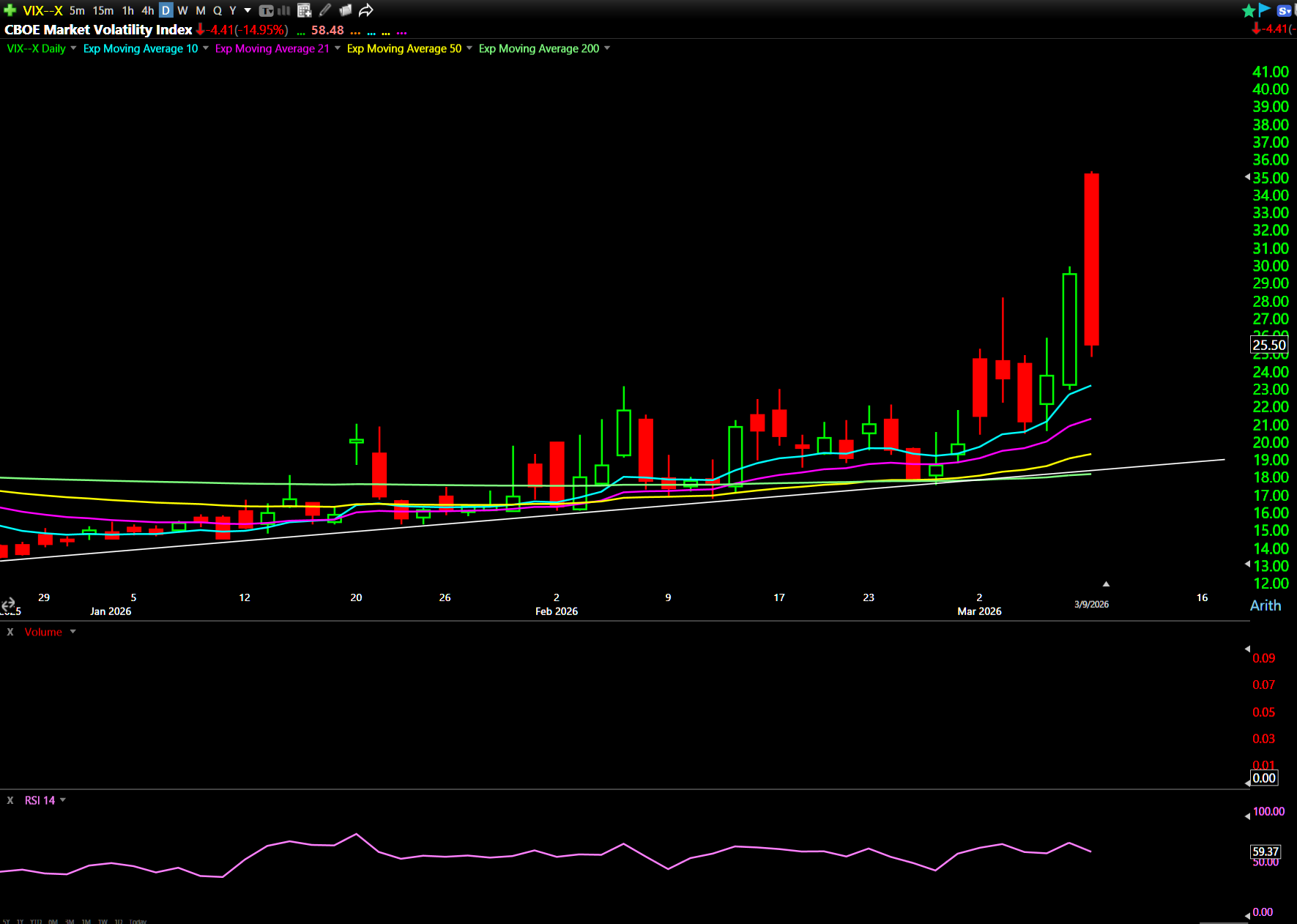Click the VIX--X ticker symbol
Screen dimensions: 1297x924
pyautogui.click(x=42, y=10)
